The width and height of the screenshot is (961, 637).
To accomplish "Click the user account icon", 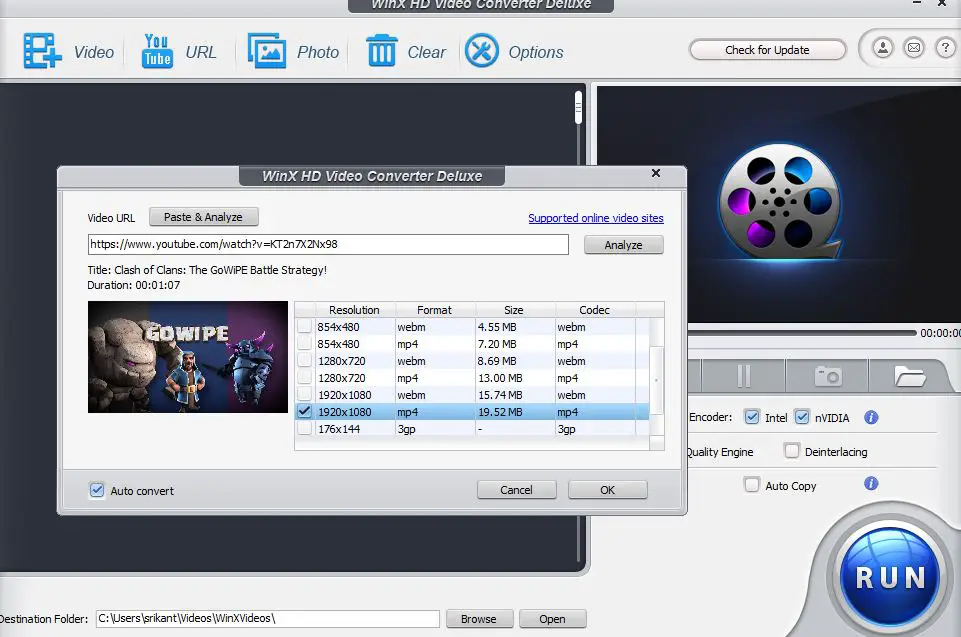I will click(x=883, y=47).
